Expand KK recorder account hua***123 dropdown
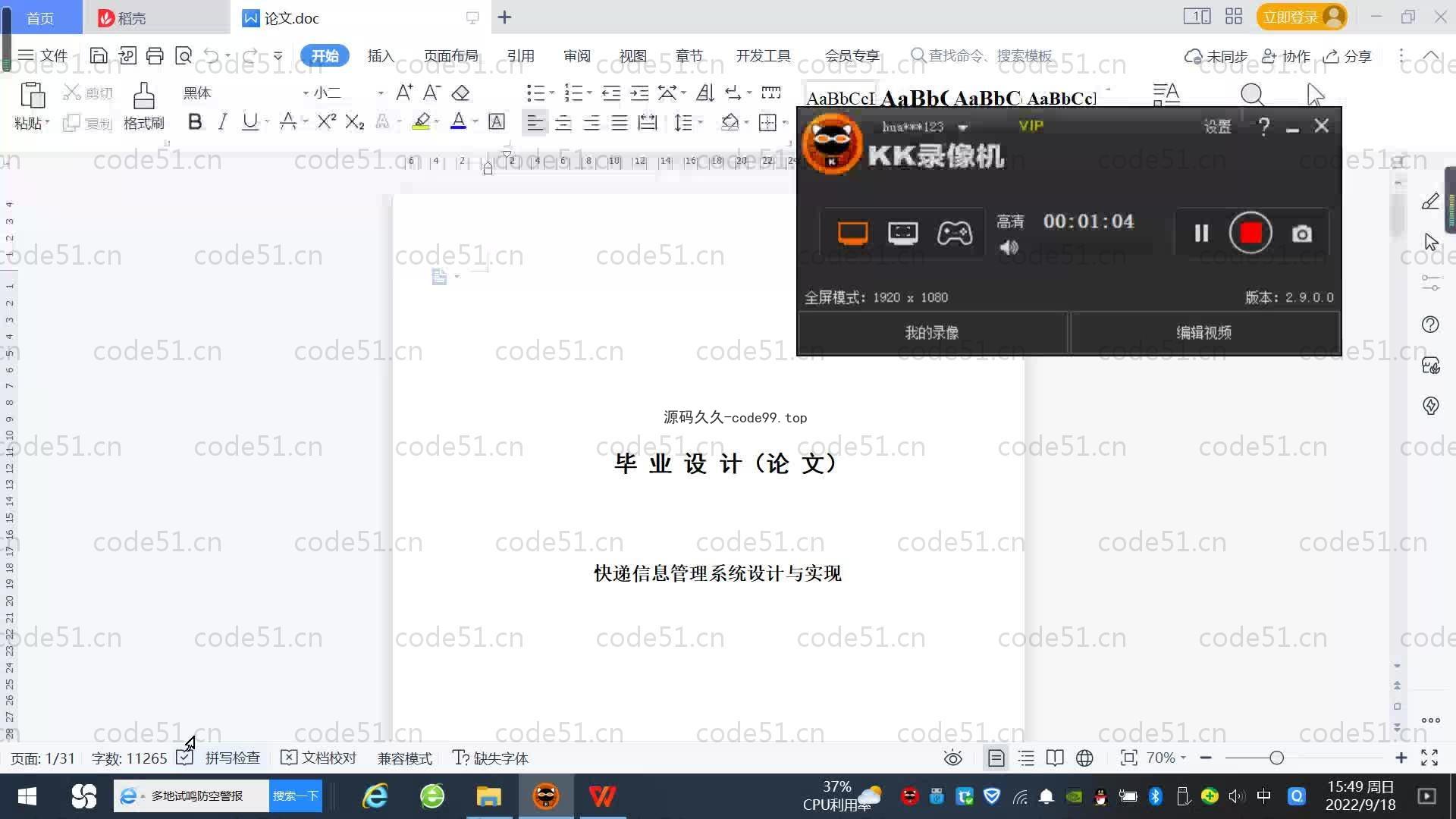 [963, 127]
